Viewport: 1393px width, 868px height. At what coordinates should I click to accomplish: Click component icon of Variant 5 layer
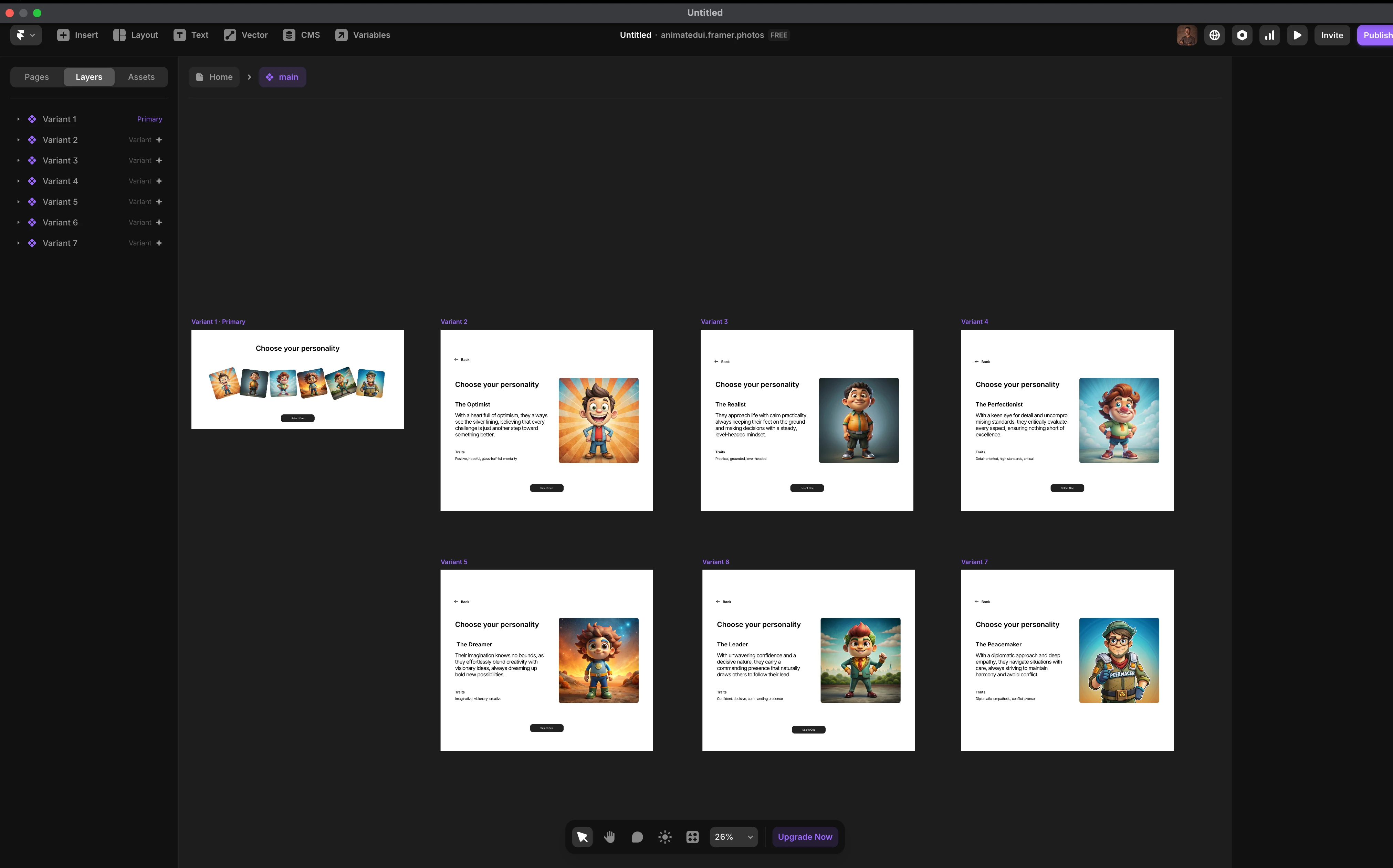pyautogui.click(x=32, y=202)
